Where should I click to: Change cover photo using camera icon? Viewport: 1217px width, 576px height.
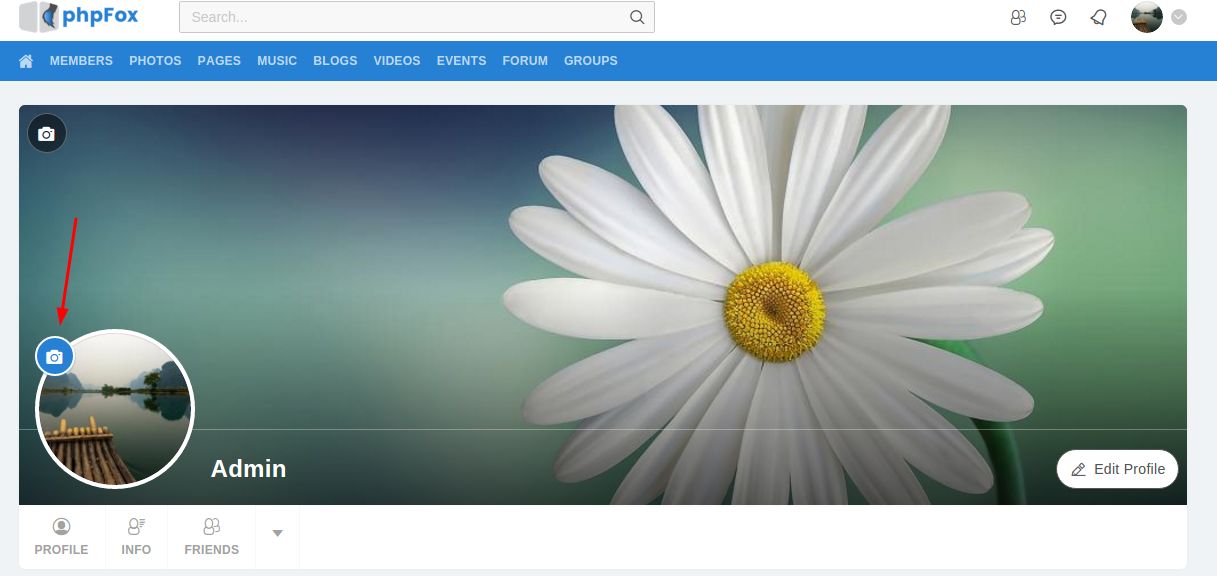click(x=47, y=134)
